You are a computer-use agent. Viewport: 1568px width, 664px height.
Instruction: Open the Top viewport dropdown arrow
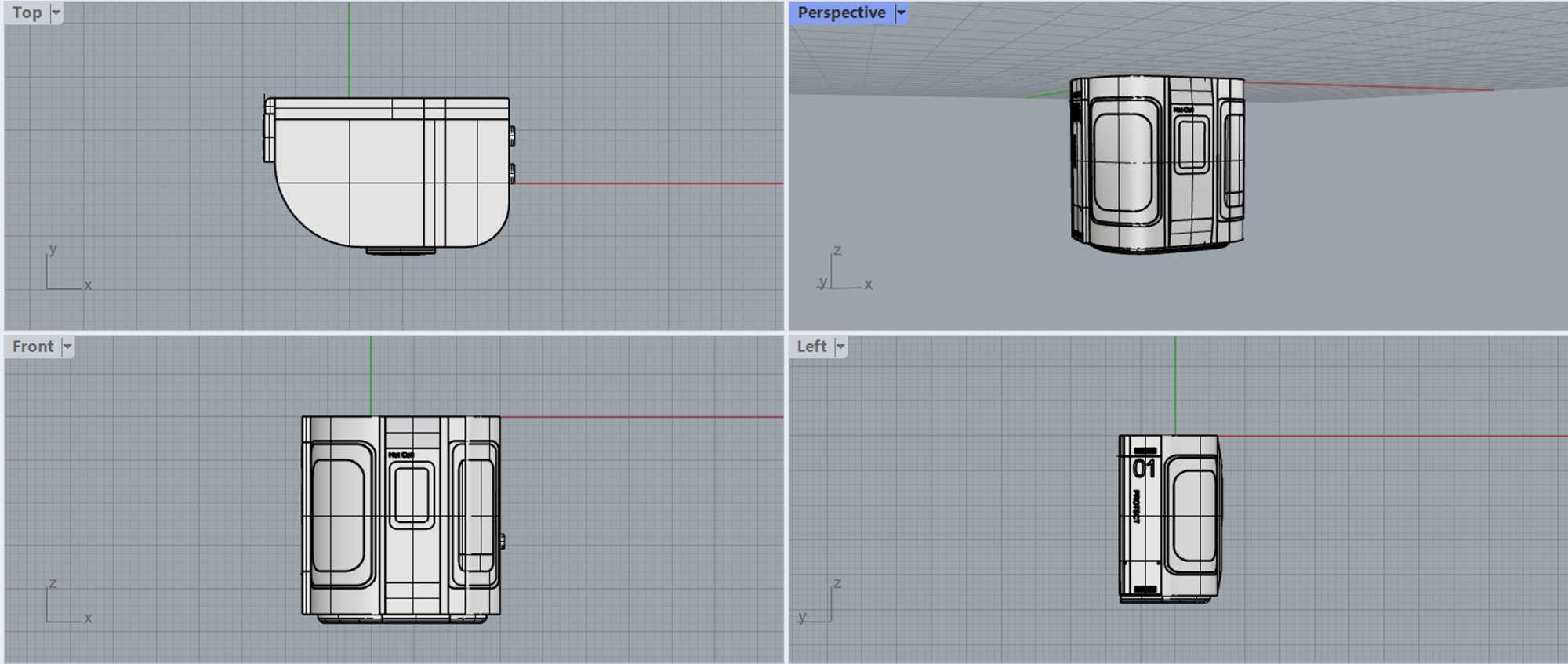[56, 13]
